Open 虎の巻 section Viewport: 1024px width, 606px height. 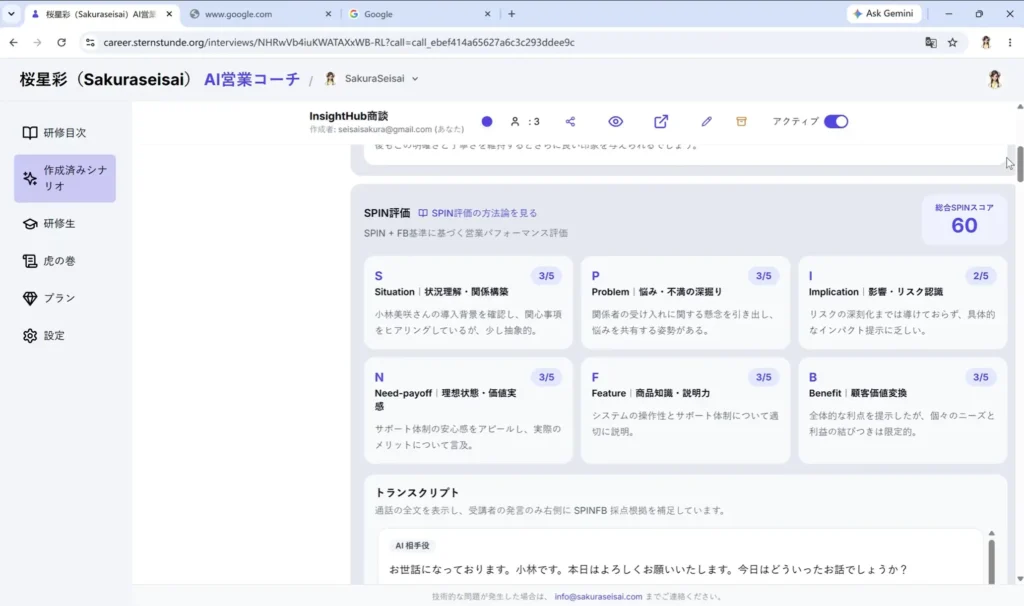[65, 261]
